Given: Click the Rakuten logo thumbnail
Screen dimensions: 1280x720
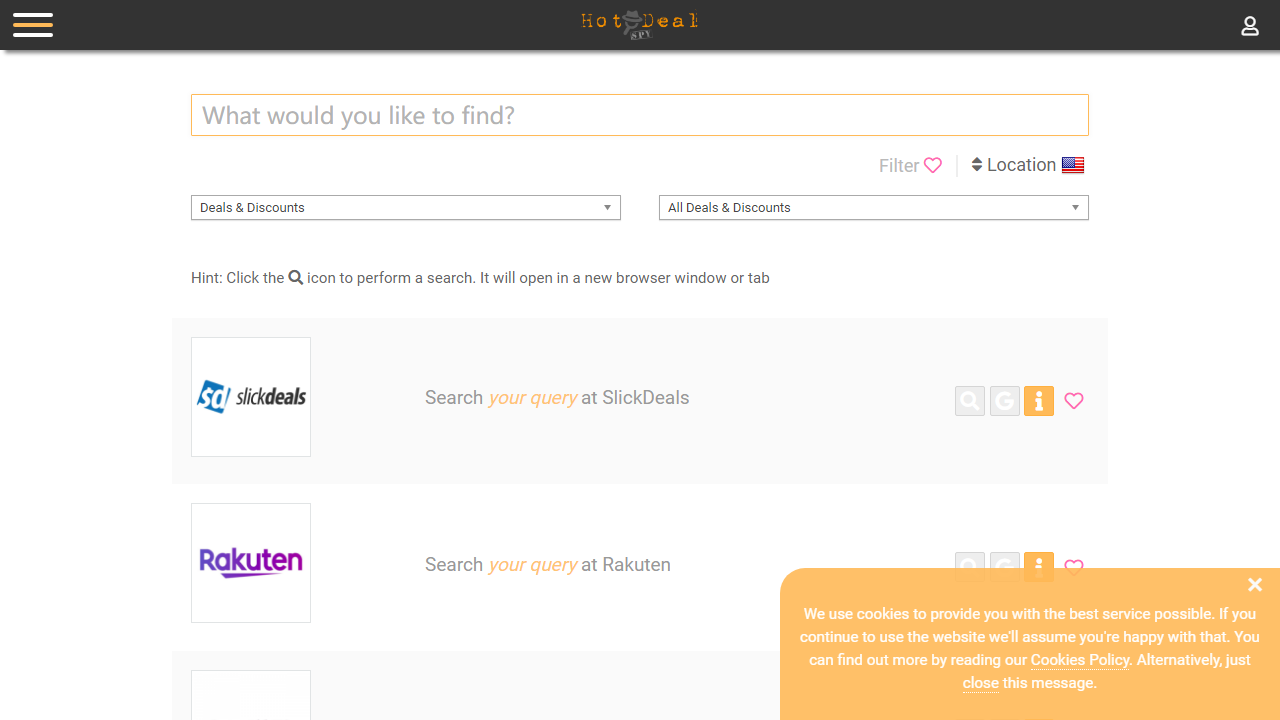Looking at the screenshot, I should 251,563.
